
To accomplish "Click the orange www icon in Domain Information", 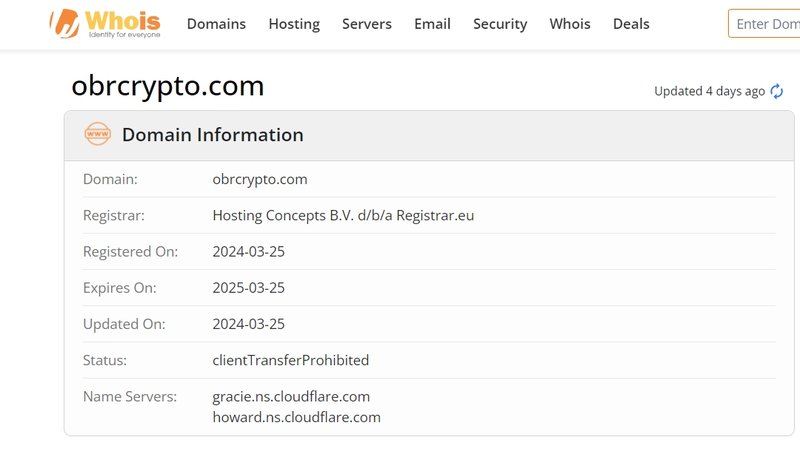I will (x=98, y=135).
